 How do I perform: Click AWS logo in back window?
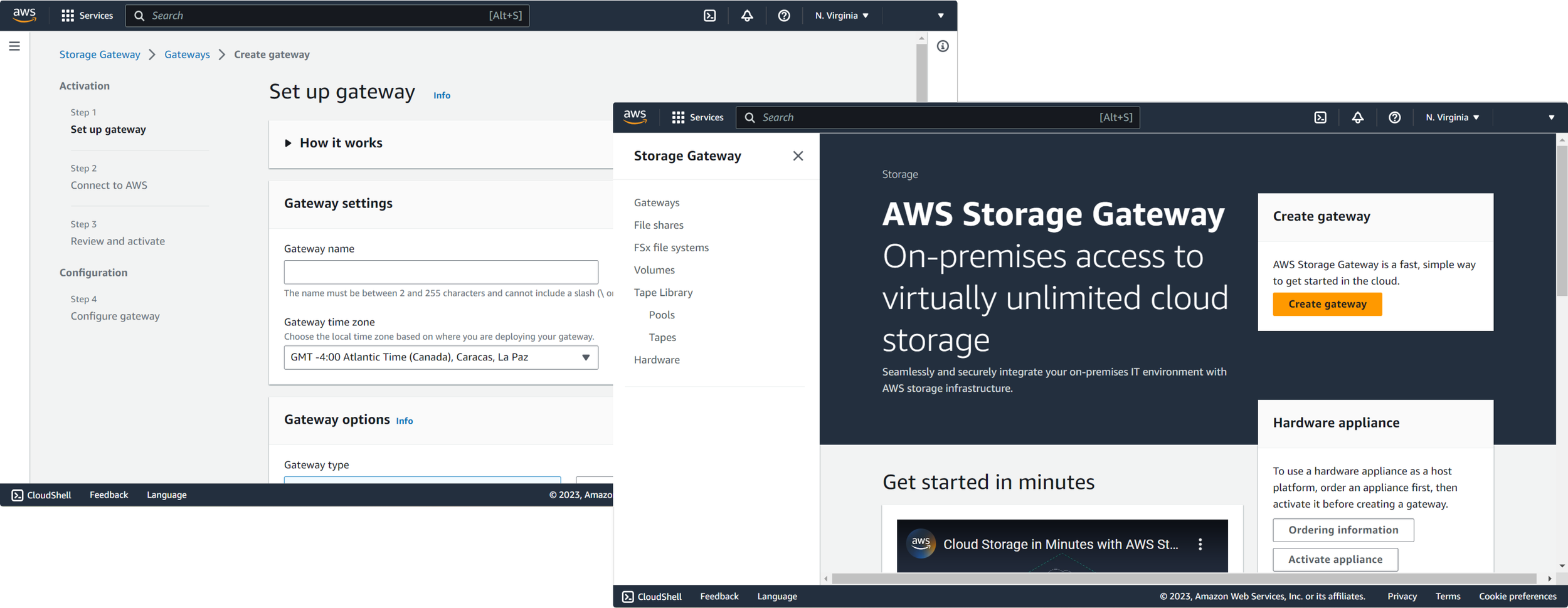click(x=24, y=15)
